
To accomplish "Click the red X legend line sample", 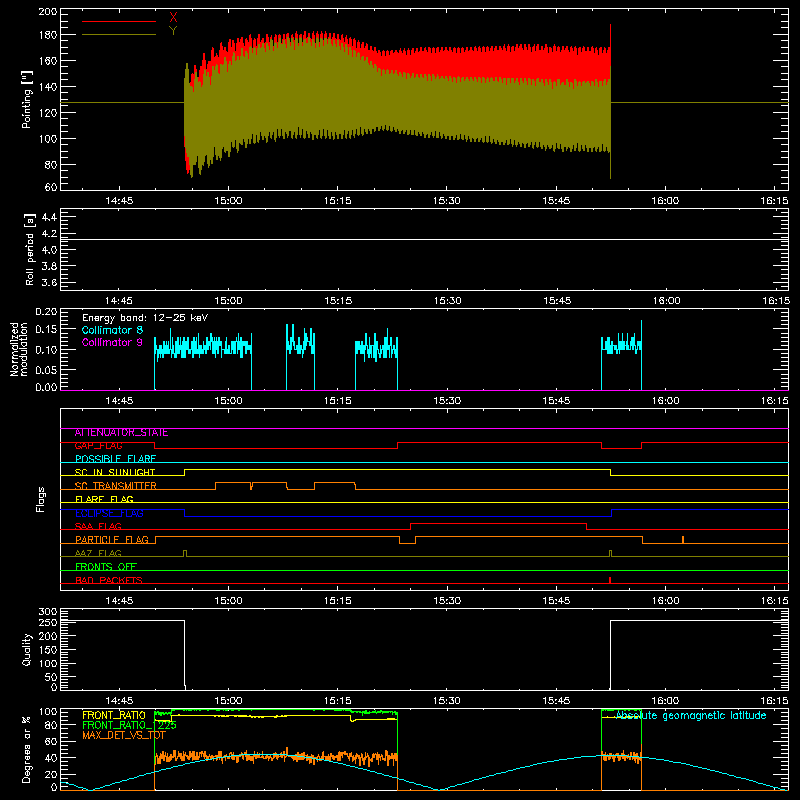I will (119, 21).
